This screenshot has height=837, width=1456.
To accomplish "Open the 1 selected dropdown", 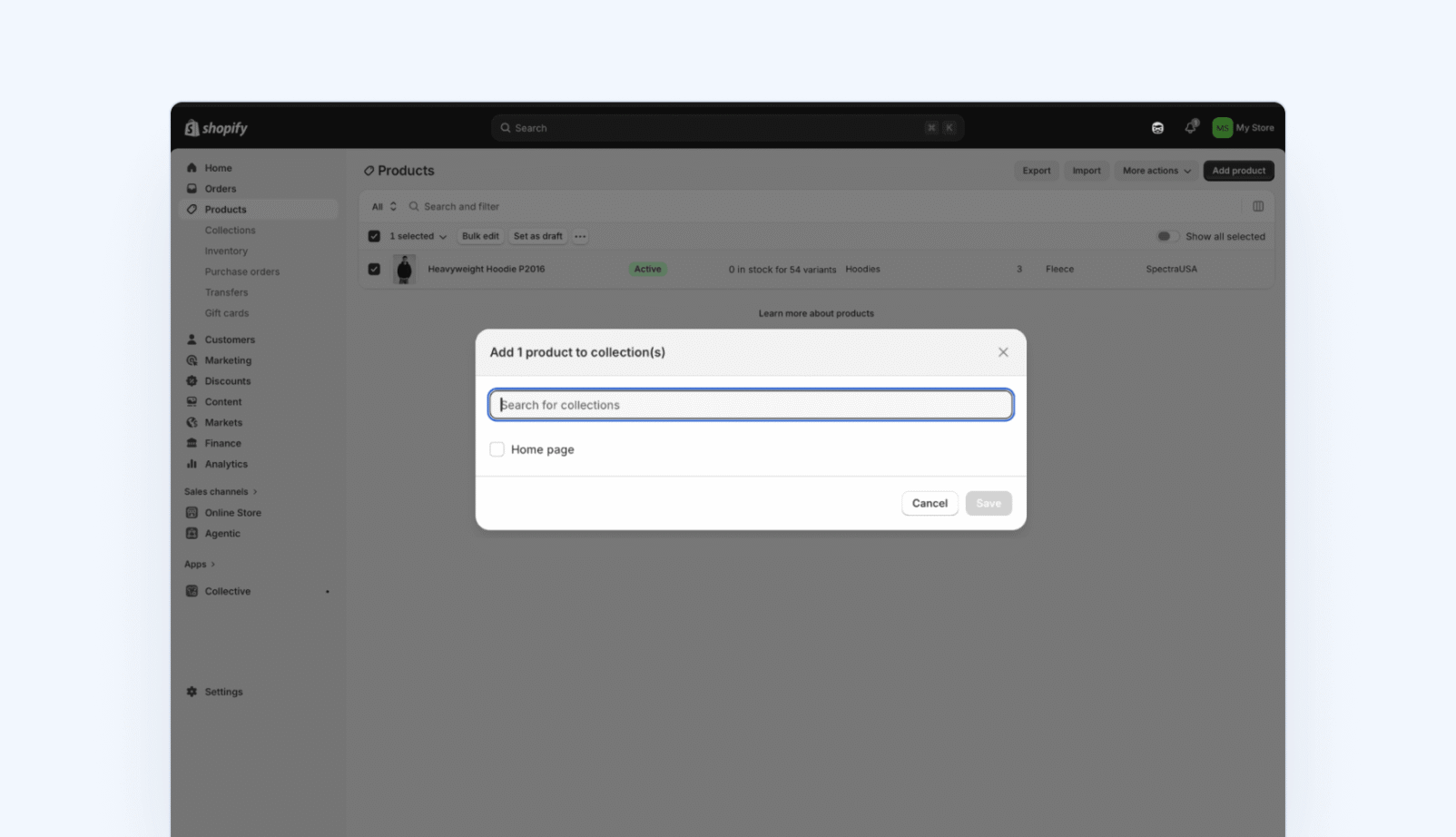I will click(418, 236).
